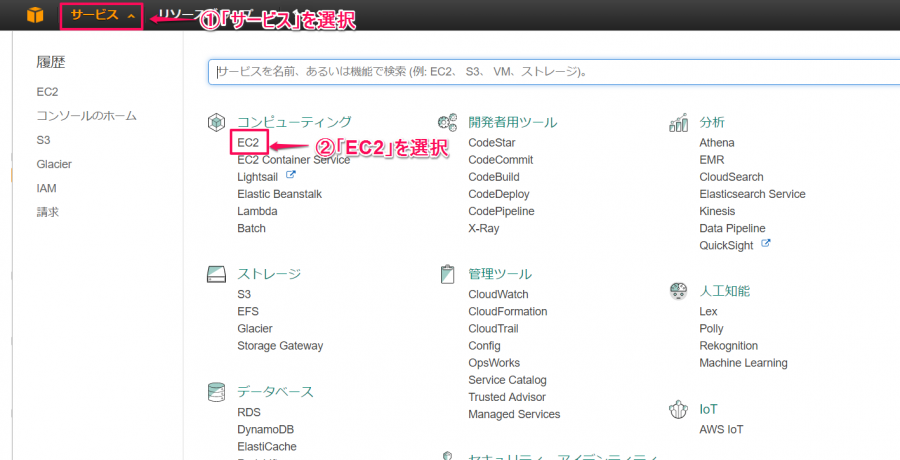Image resolution: width=900 pixels, height=460 pixels.
Task: Select コンソールのホーム in history
Action: [x=87, y=116]
